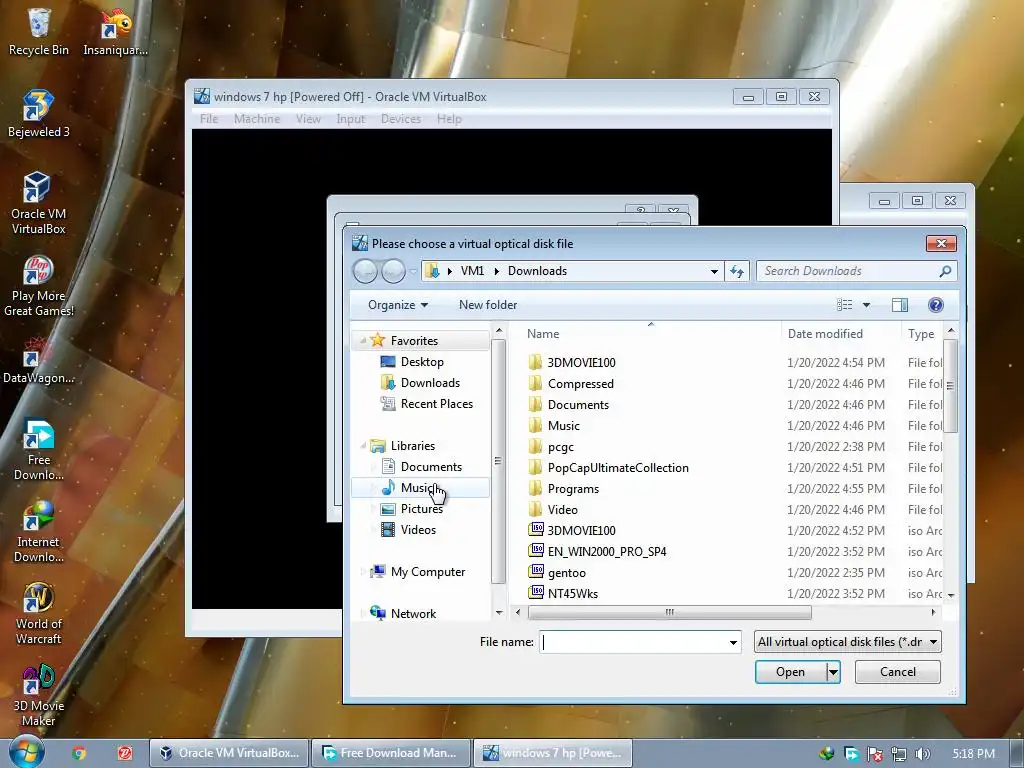Open the Organize dropdown menu
The width and height of the screenshot is (1024, 768).
(398, 305)
